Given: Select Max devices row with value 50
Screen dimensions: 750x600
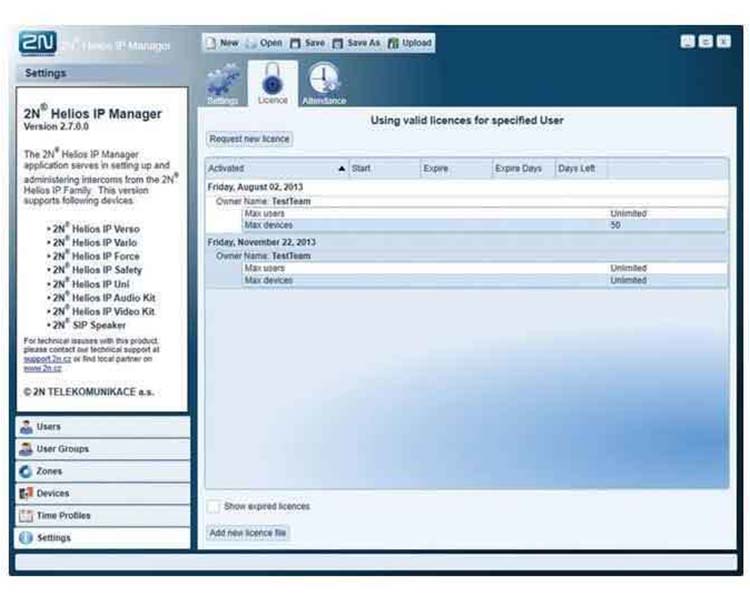Looking at the screenshot, I should (485, 225).
